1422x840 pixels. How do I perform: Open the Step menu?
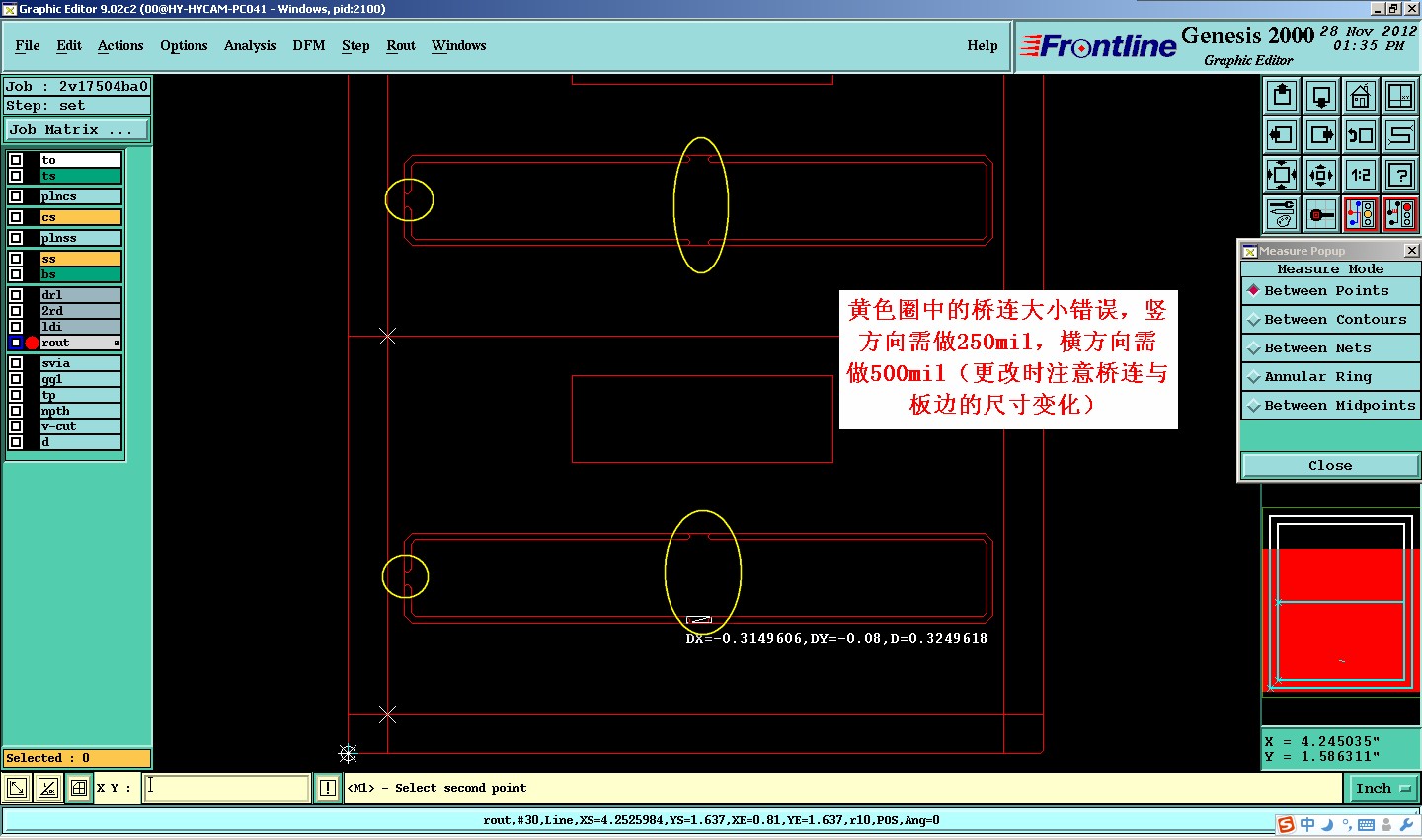[x=355, y=45]
